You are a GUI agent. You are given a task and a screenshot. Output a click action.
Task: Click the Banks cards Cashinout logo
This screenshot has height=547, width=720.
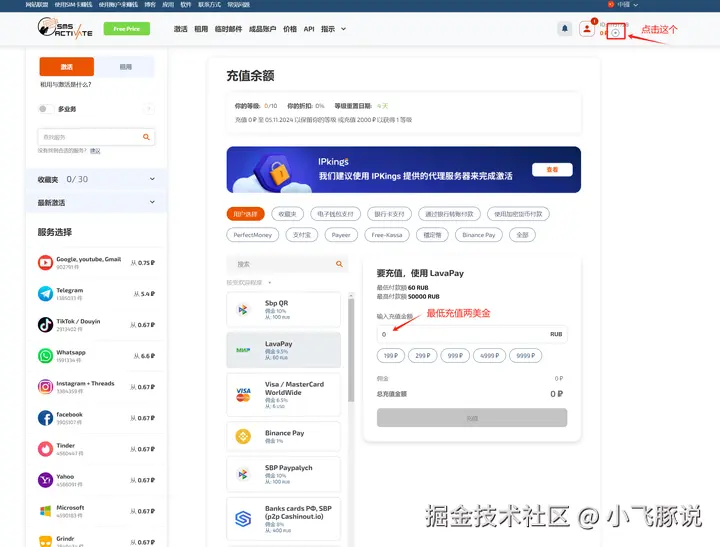243,519
